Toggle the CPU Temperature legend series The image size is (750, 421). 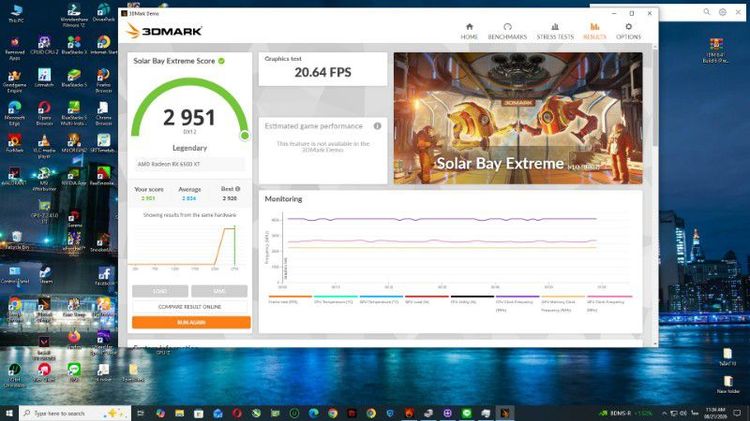point(335,300)
